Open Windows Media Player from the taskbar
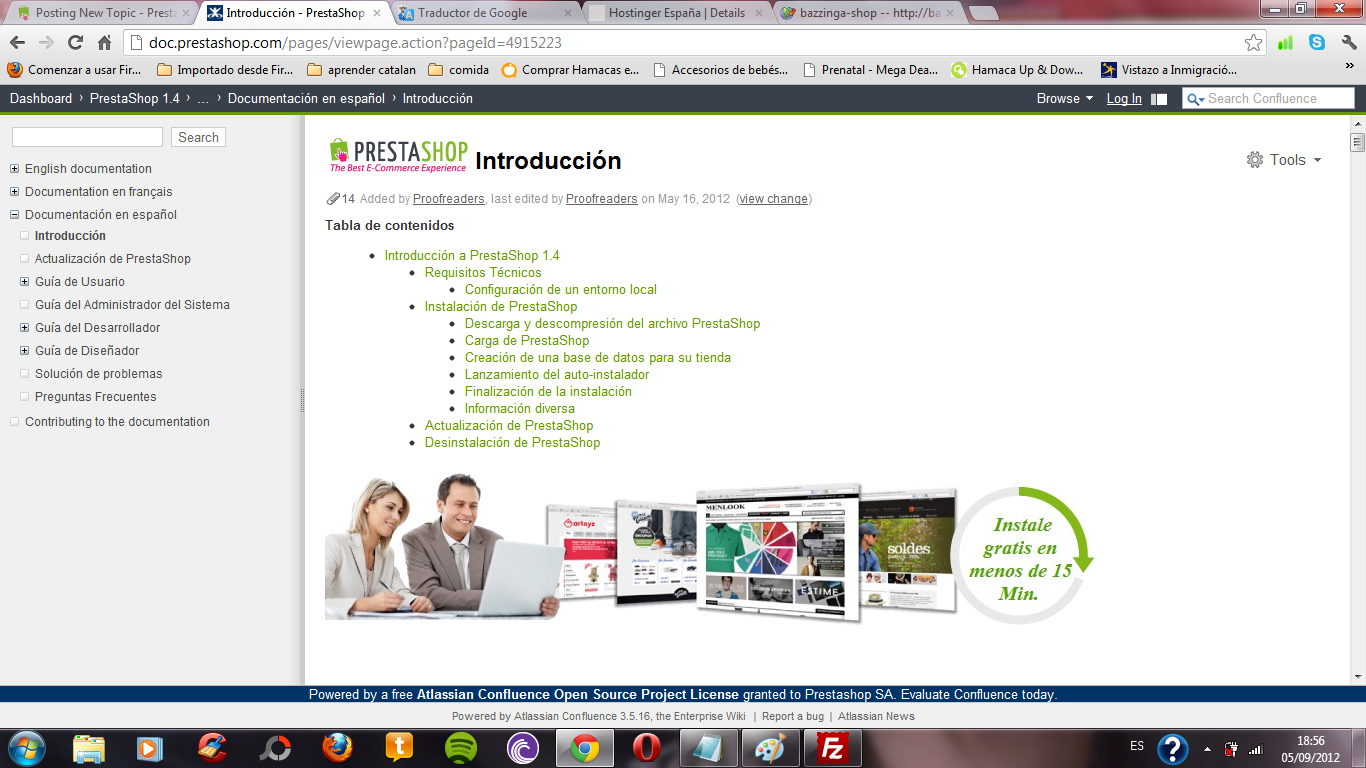1366x768 pixels. point(150,748)
